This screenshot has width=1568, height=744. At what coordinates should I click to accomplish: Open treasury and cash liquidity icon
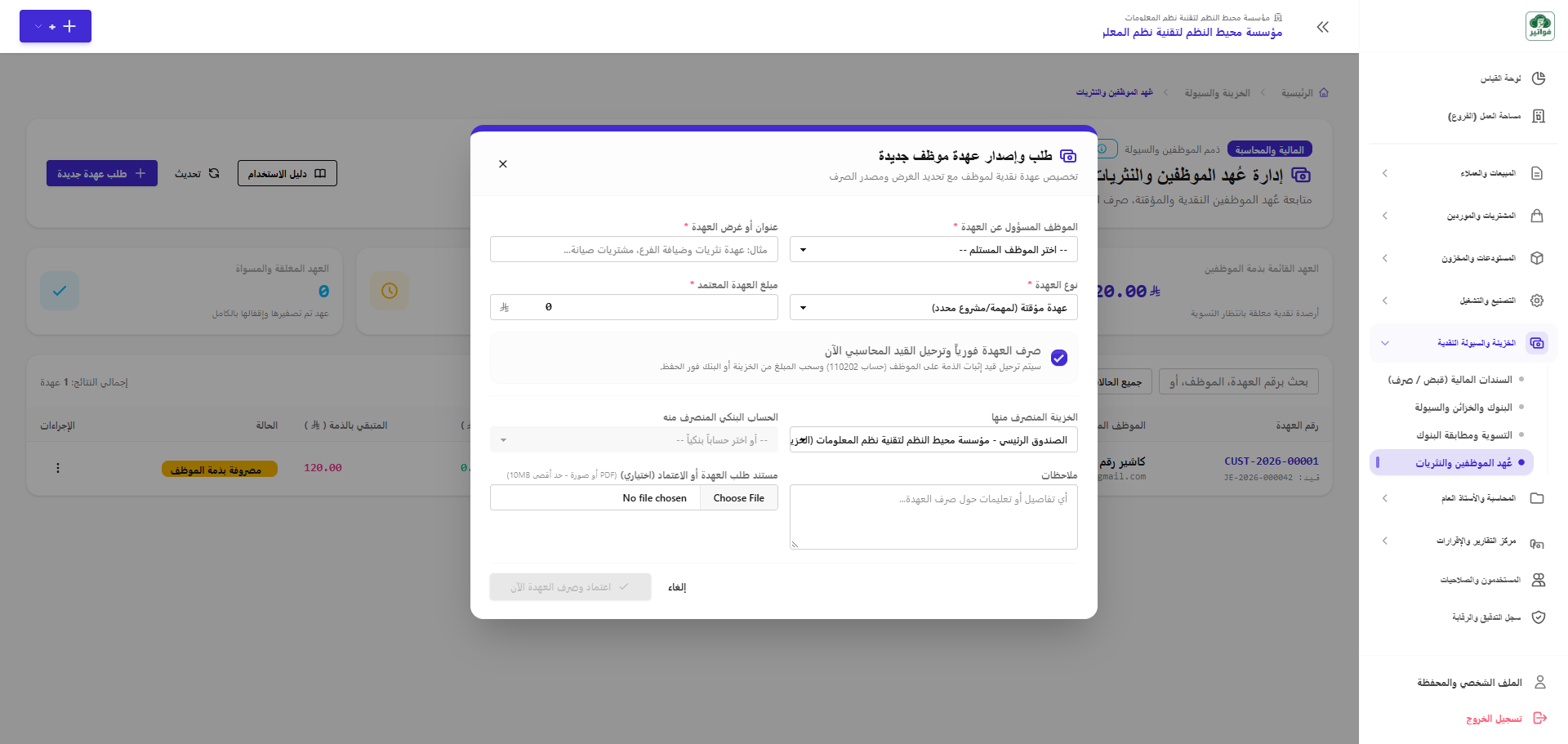[1537, 343]
